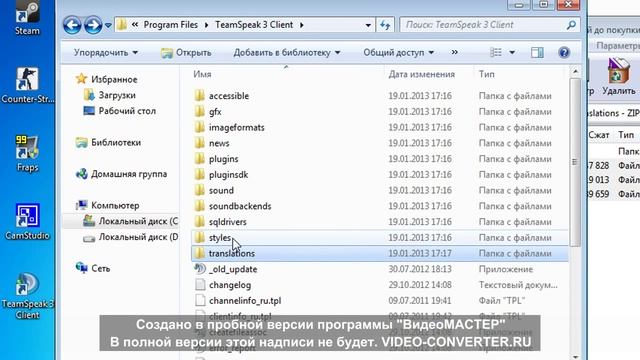640x360 pixels.
Task: Select the sound folder icon
Action: [200, 190]
